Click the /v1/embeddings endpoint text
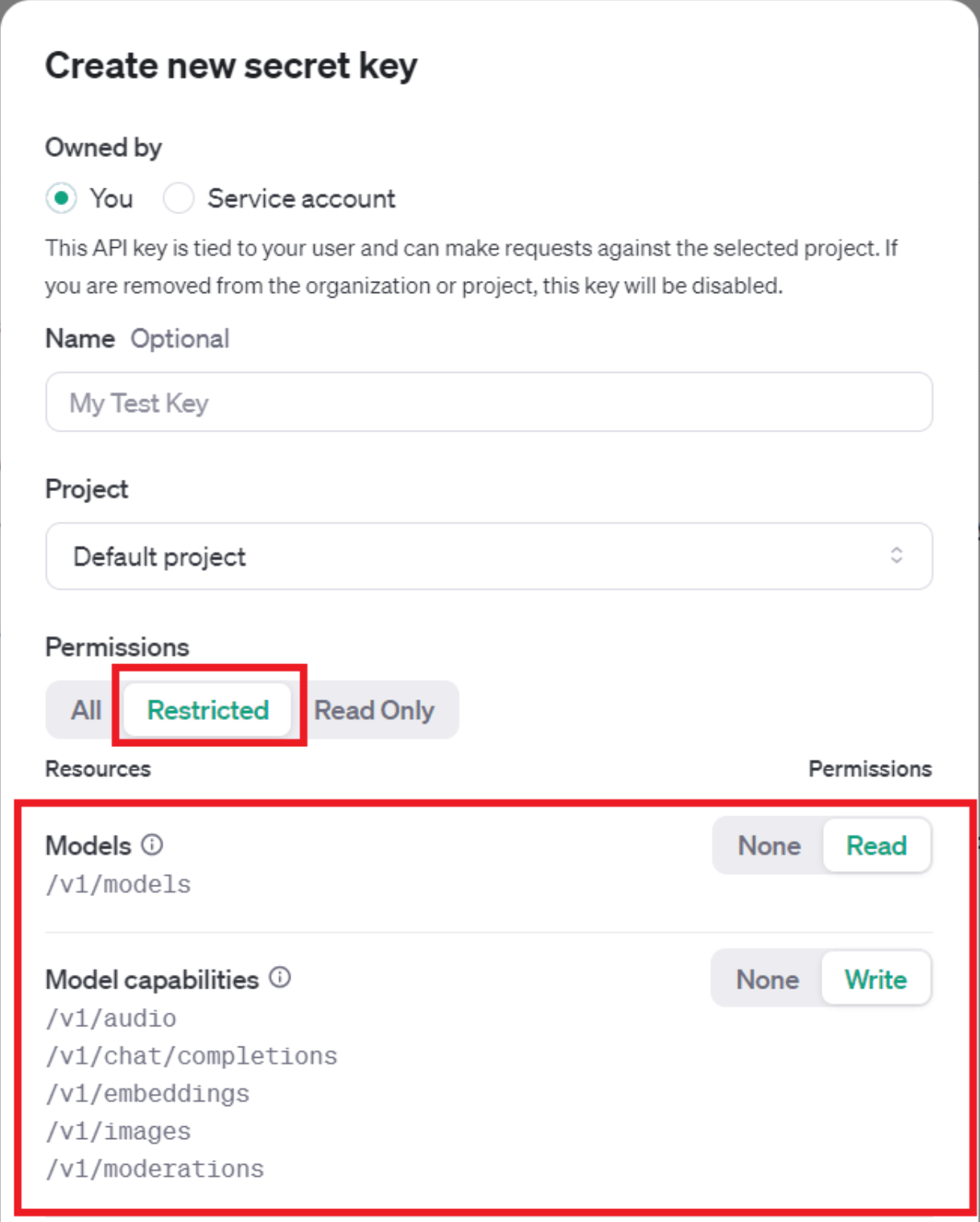The image size is (980, 1222). (x=148, y=1093)
